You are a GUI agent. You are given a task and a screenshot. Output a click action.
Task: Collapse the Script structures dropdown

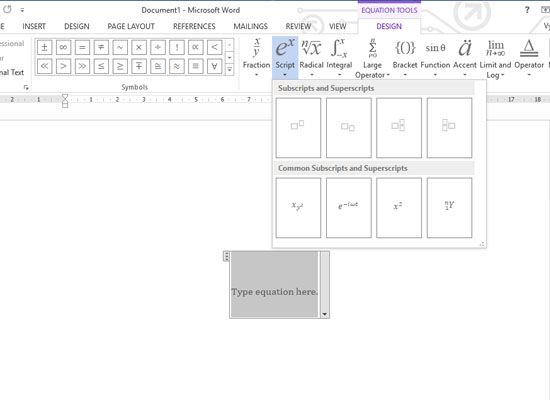(x=285, y=58)
